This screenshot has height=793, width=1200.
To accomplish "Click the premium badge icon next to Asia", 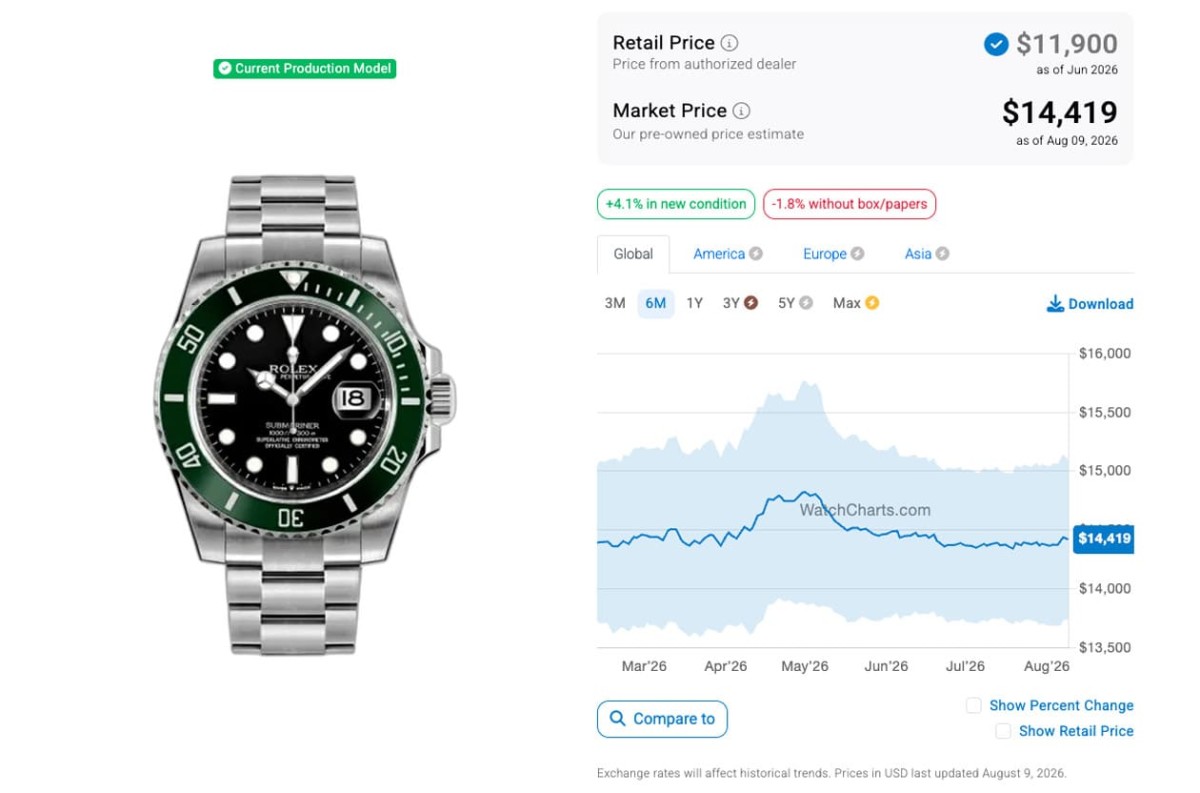I will (x=942, y=254).
